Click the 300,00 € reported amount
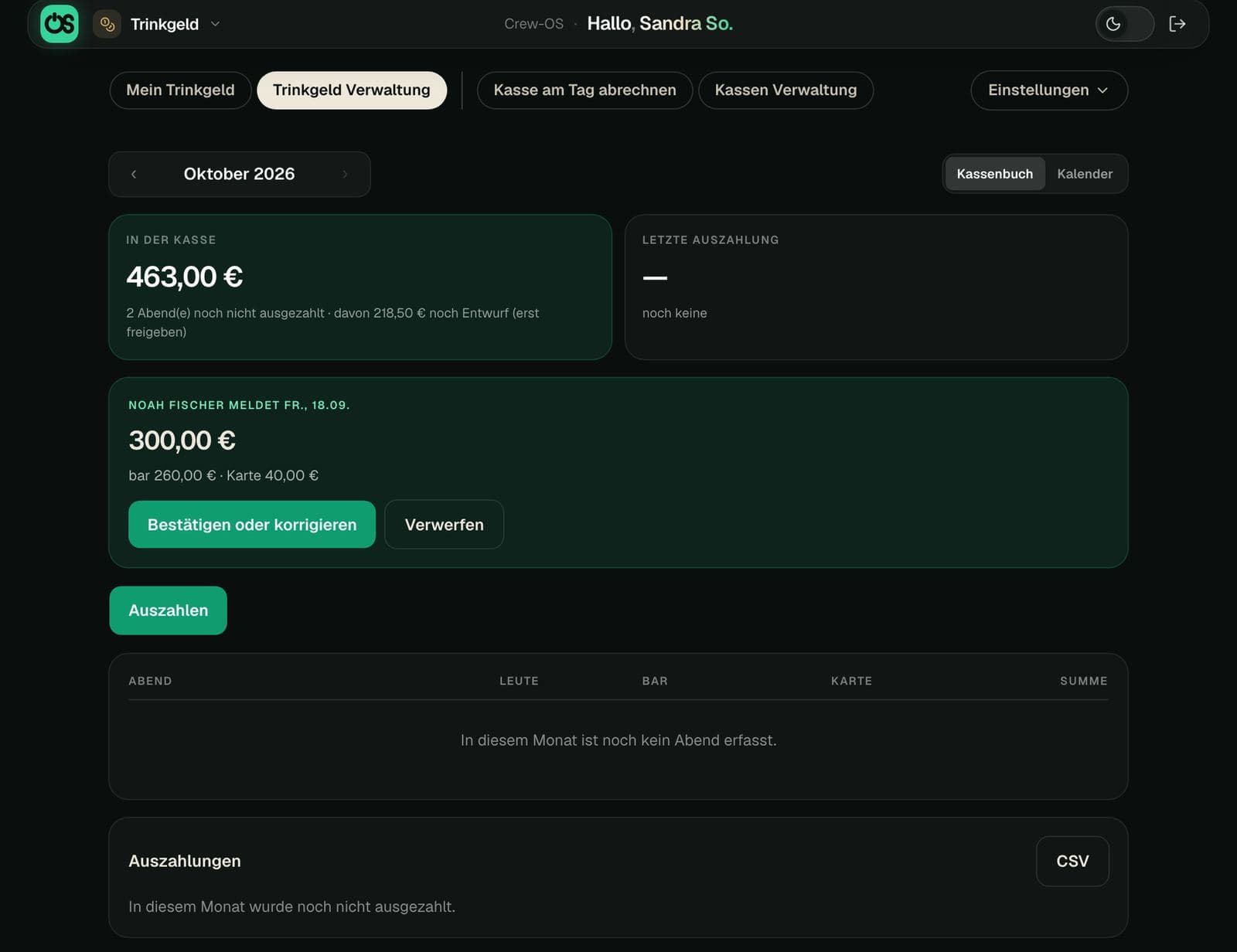This screenshot has width=1237, height=952. [182, 440]
